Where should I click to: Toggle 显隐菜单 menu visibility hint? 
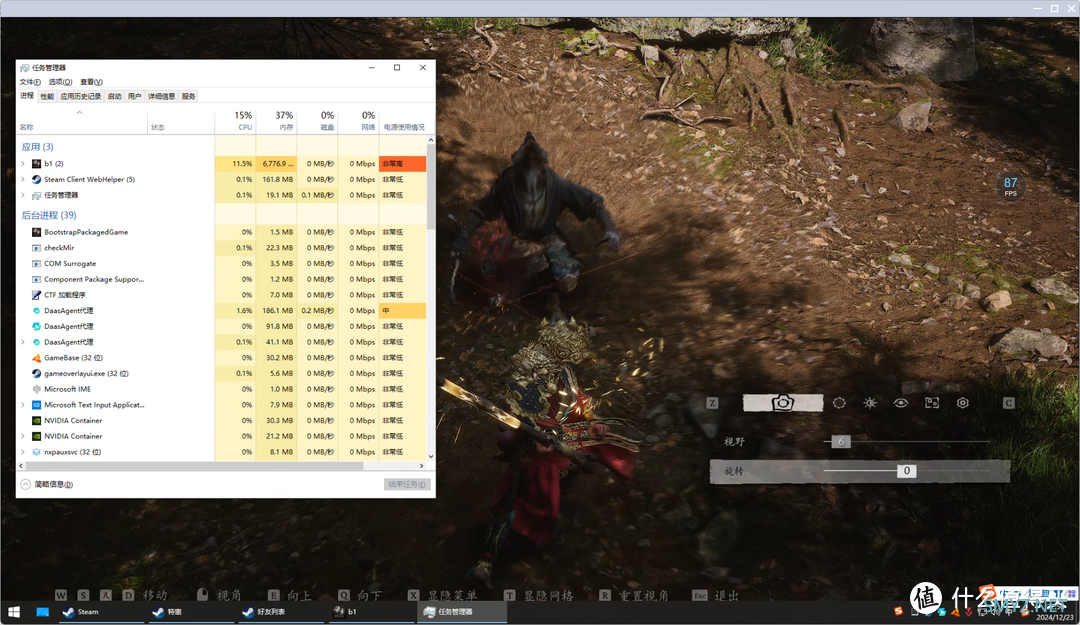(x=444, y=595)
